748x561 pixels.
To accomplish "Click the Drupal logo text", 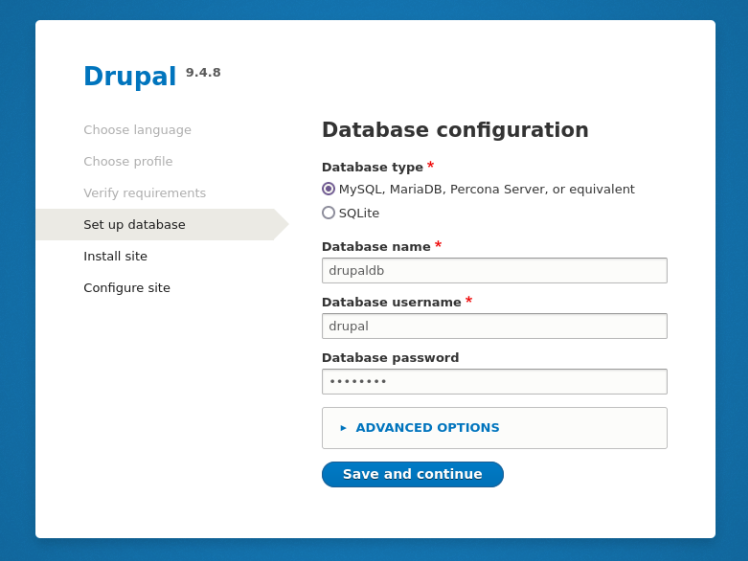I will point(130,76).
